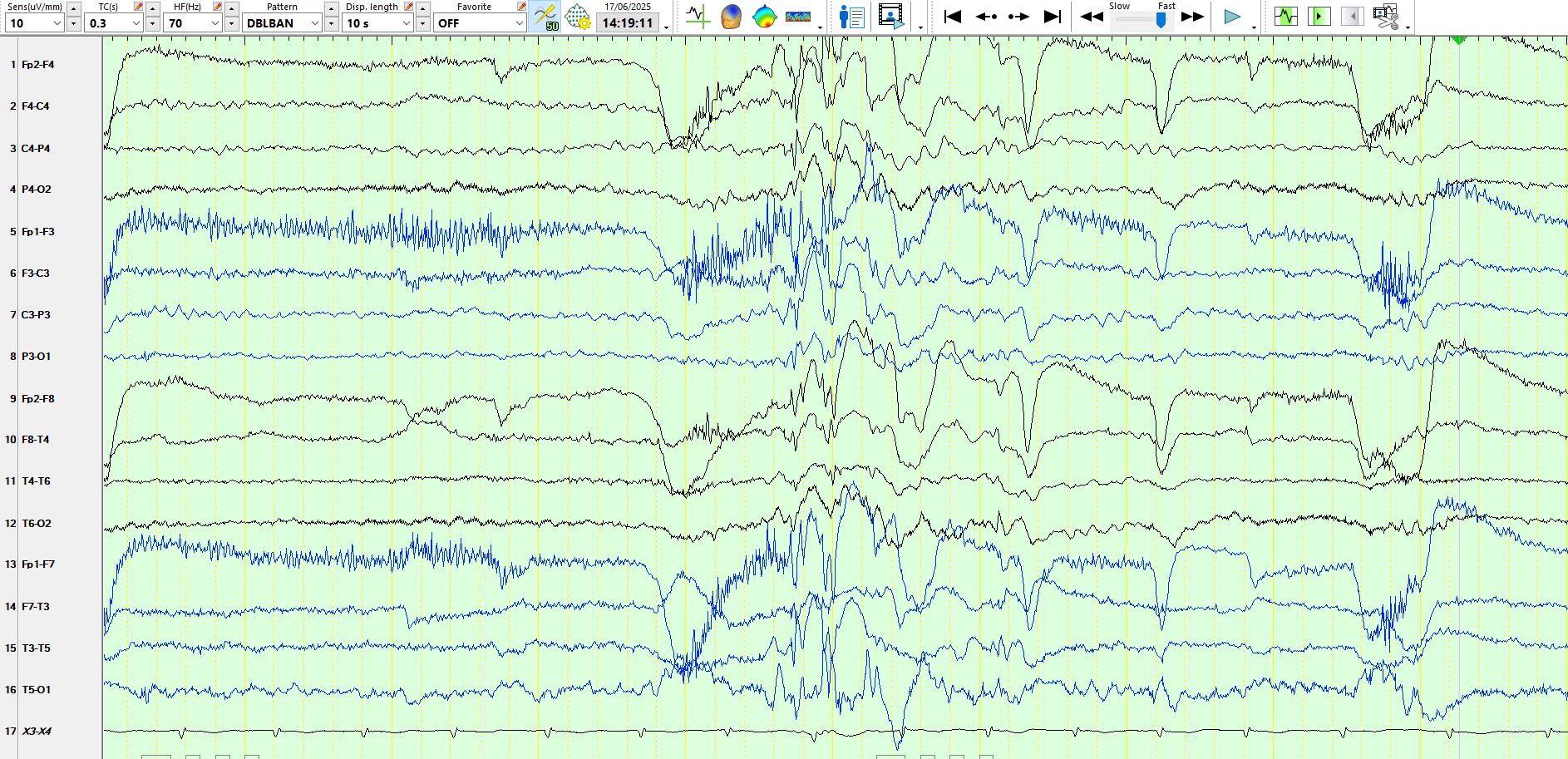Image resolution: width=1568 pixels, height=759 pixels.
Task: Step back one page
Action: [x=986, y=17]
